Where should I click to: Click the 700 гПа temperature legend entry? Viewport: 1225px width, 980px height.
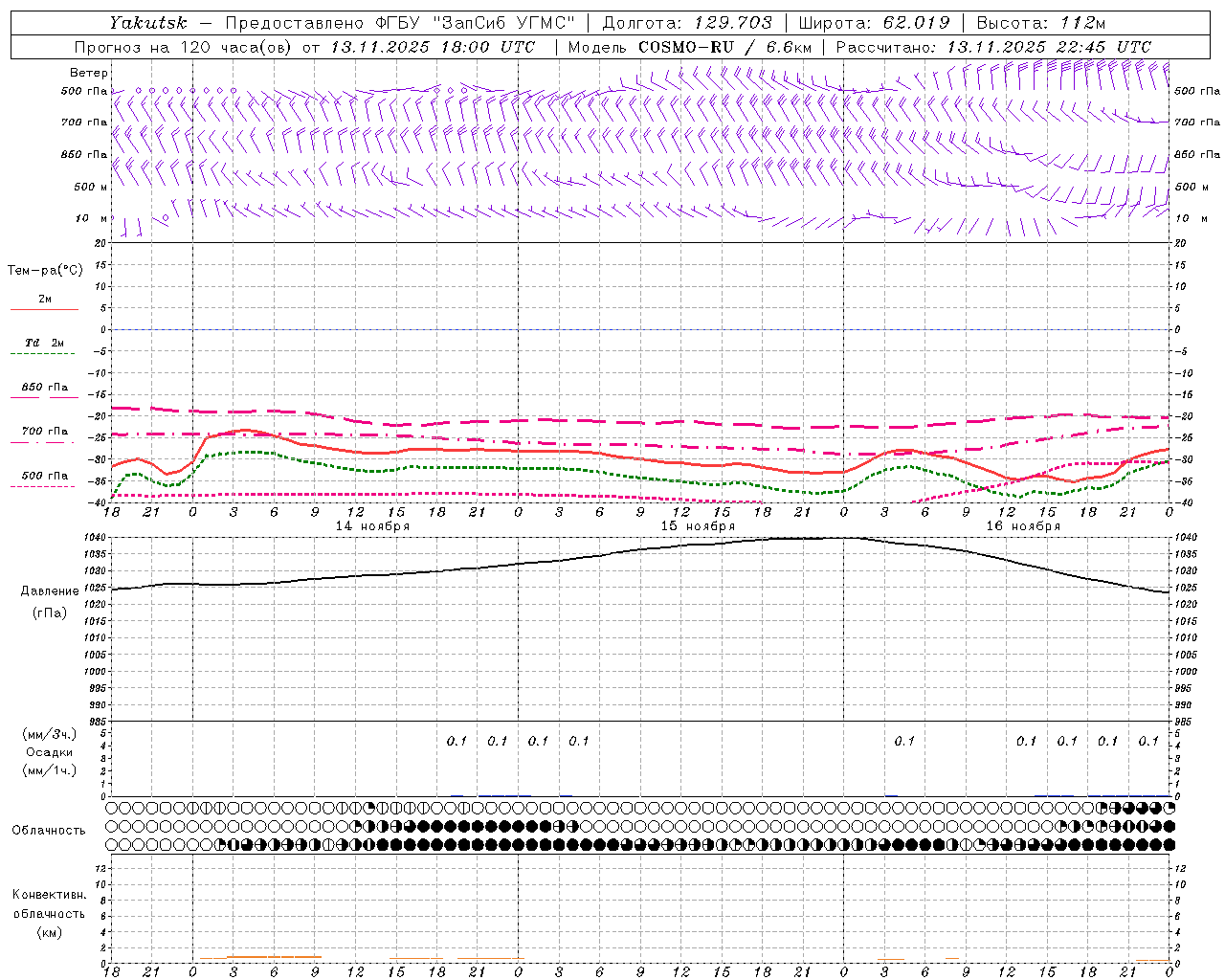(x=45, y=432)
